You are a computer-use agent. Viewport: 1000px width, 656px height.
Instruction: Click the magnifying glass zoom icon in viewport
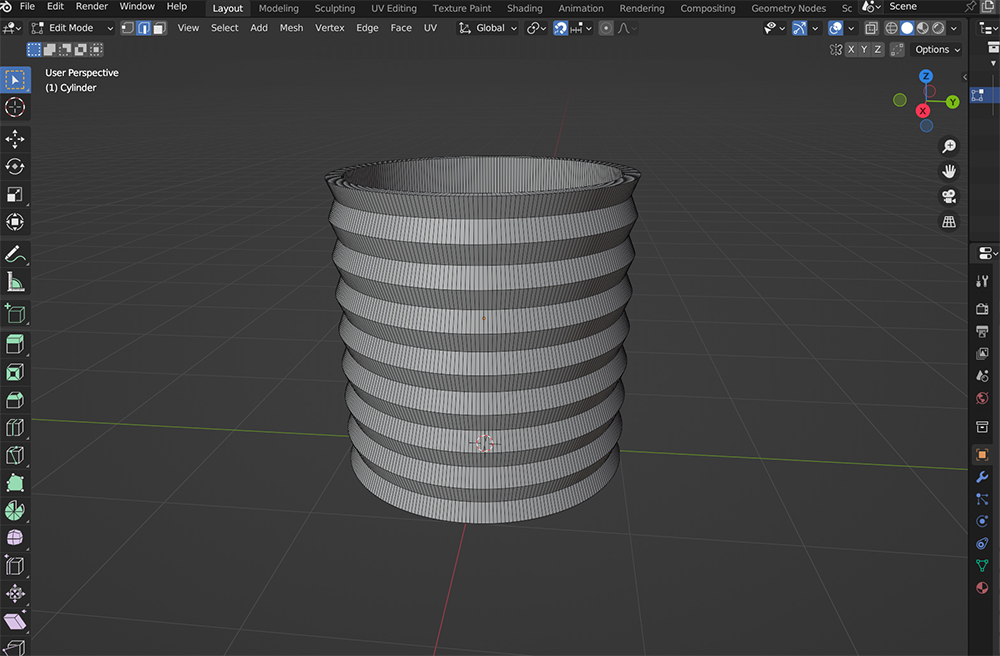click(948, 145)
